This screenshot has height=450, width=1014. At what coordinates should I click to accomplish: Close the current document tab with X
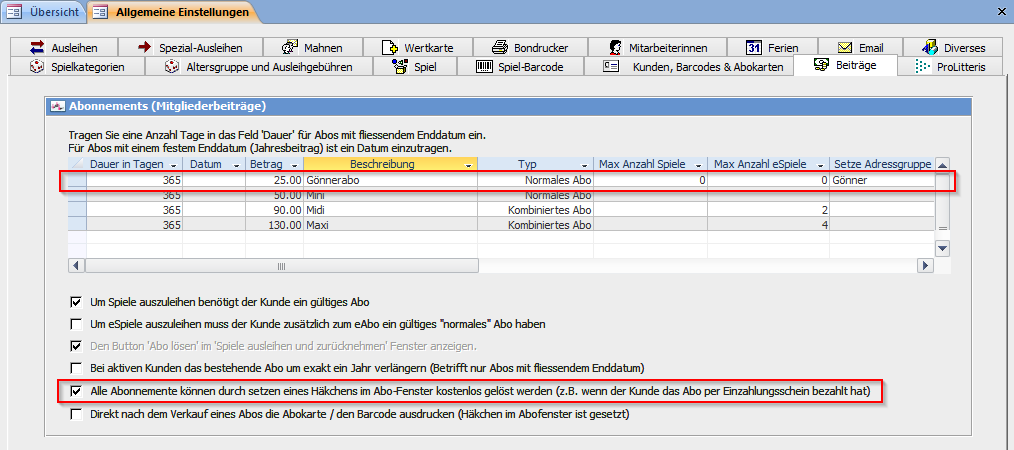point(1003,12)
